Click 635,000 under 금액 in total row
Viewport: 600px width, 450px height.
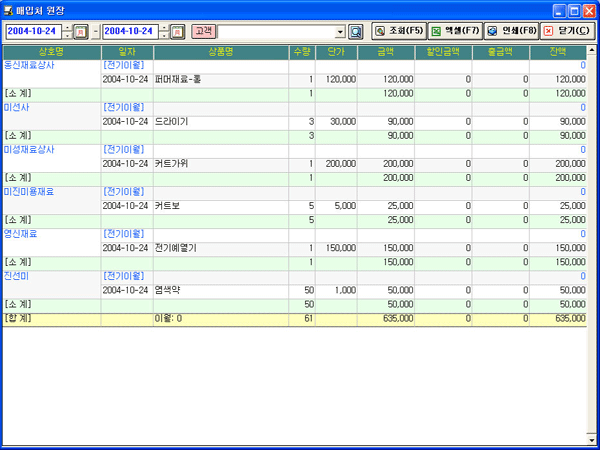[x=398, y=318]
